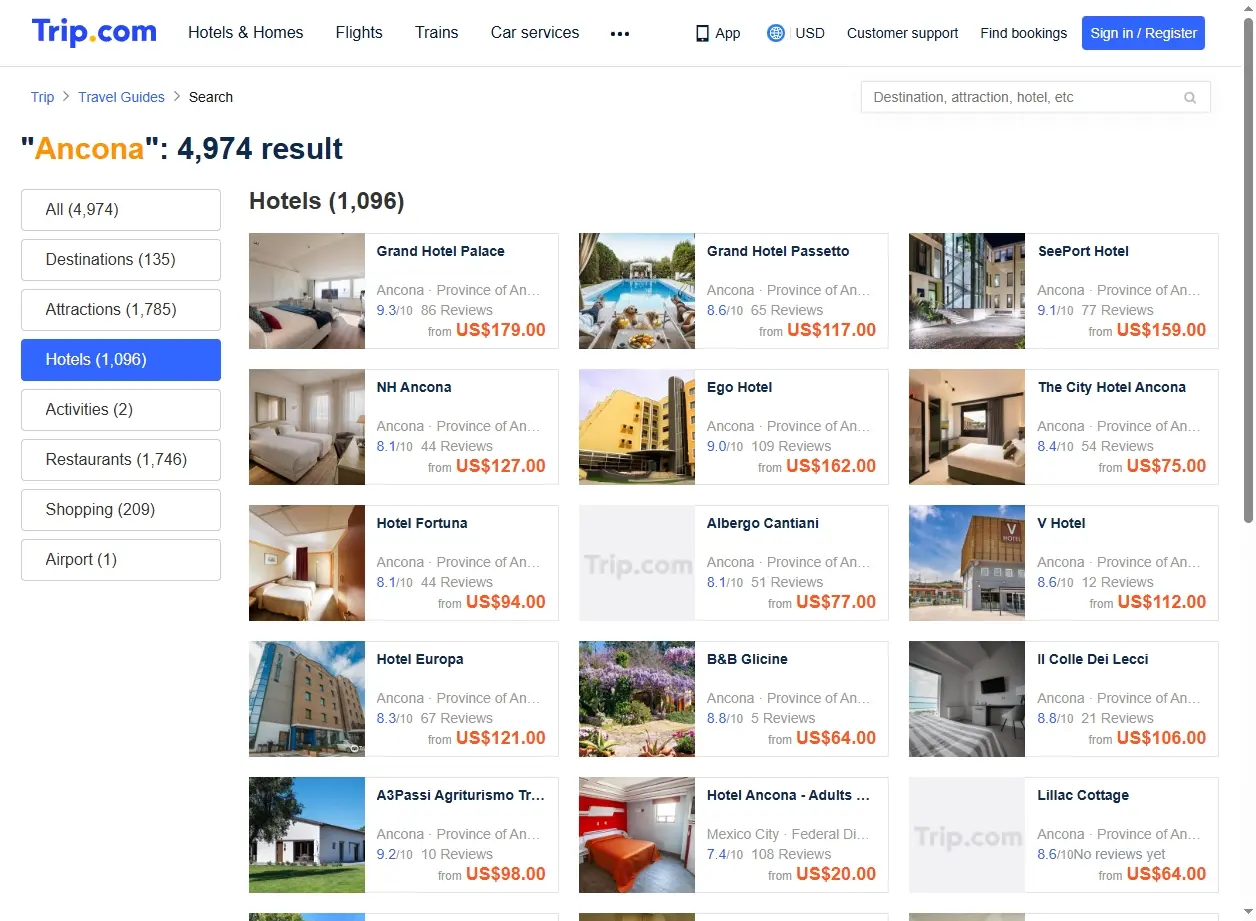Viewport: 1256px width, 921px height.
Task: Click 109 Reviews on Ego Hotel
Action: tap(791, 446)
